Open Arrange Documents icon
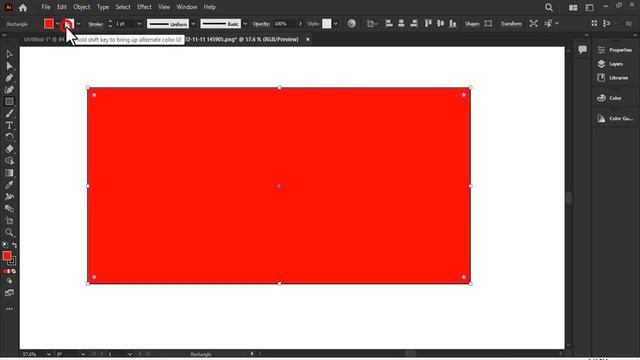 [573, 7]
